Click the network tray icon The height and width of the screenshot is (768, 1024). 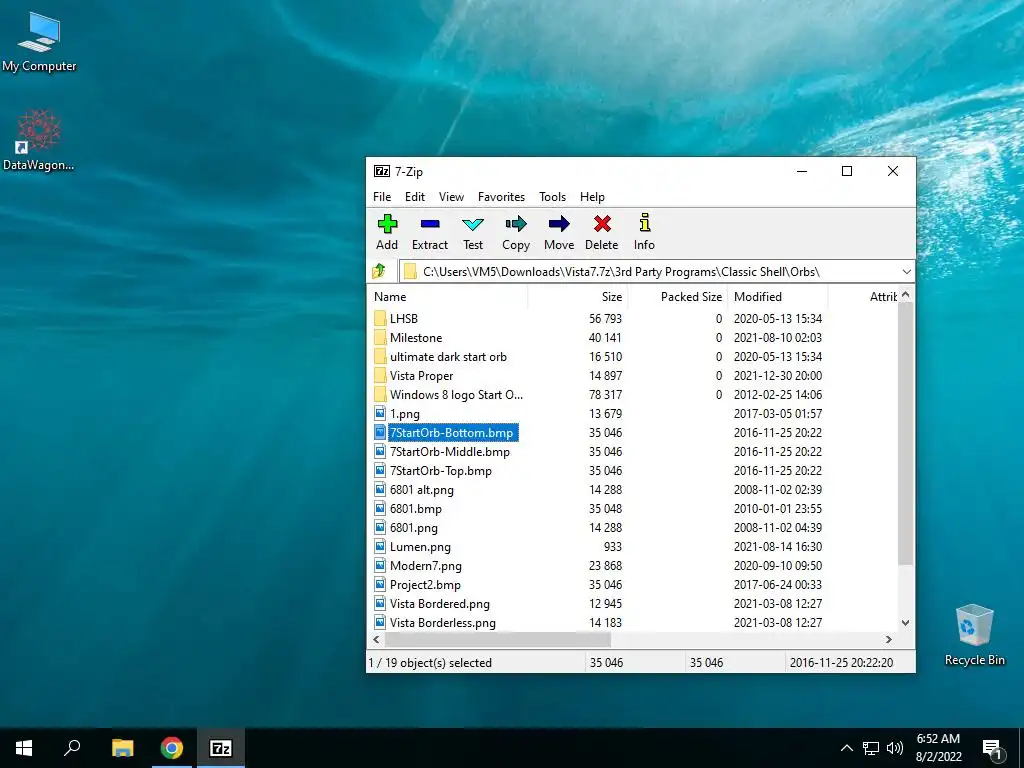[871, 748]
